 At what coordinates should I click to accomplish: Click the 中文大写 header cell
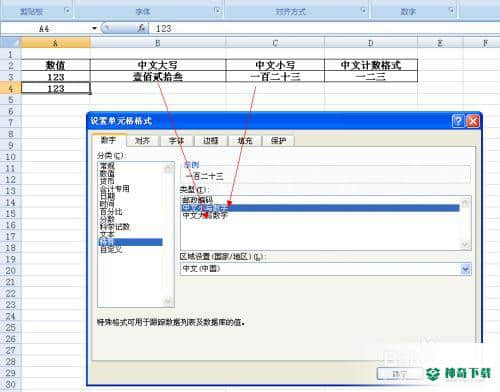tap(158, 65)
